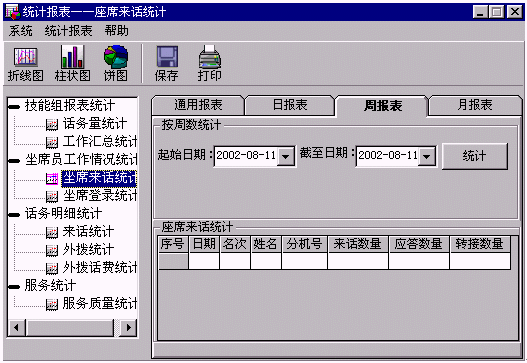
Task: Click the 来话数量 column header
Action: [358, 244]
